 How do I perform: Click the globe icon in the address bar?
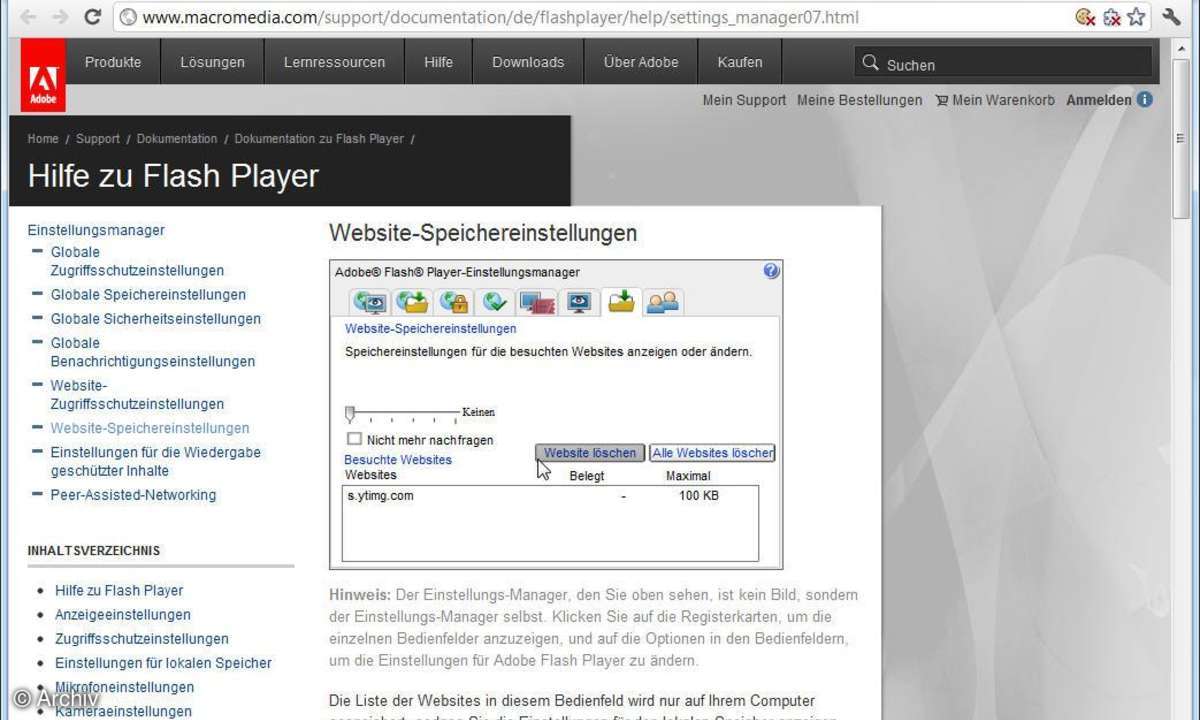click(x=126, y=17)
